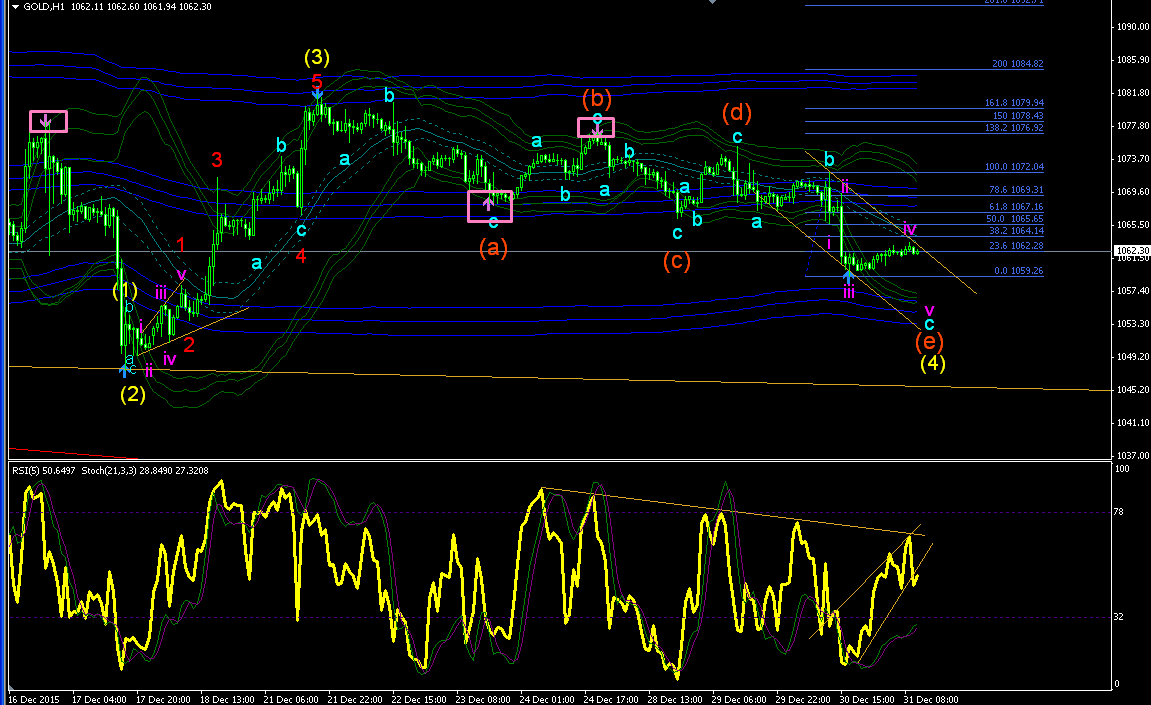This screenshot has height=705, width=1151.
Task: Click the 29 Dec 06:00 time label
Action: tap(739, 699)
